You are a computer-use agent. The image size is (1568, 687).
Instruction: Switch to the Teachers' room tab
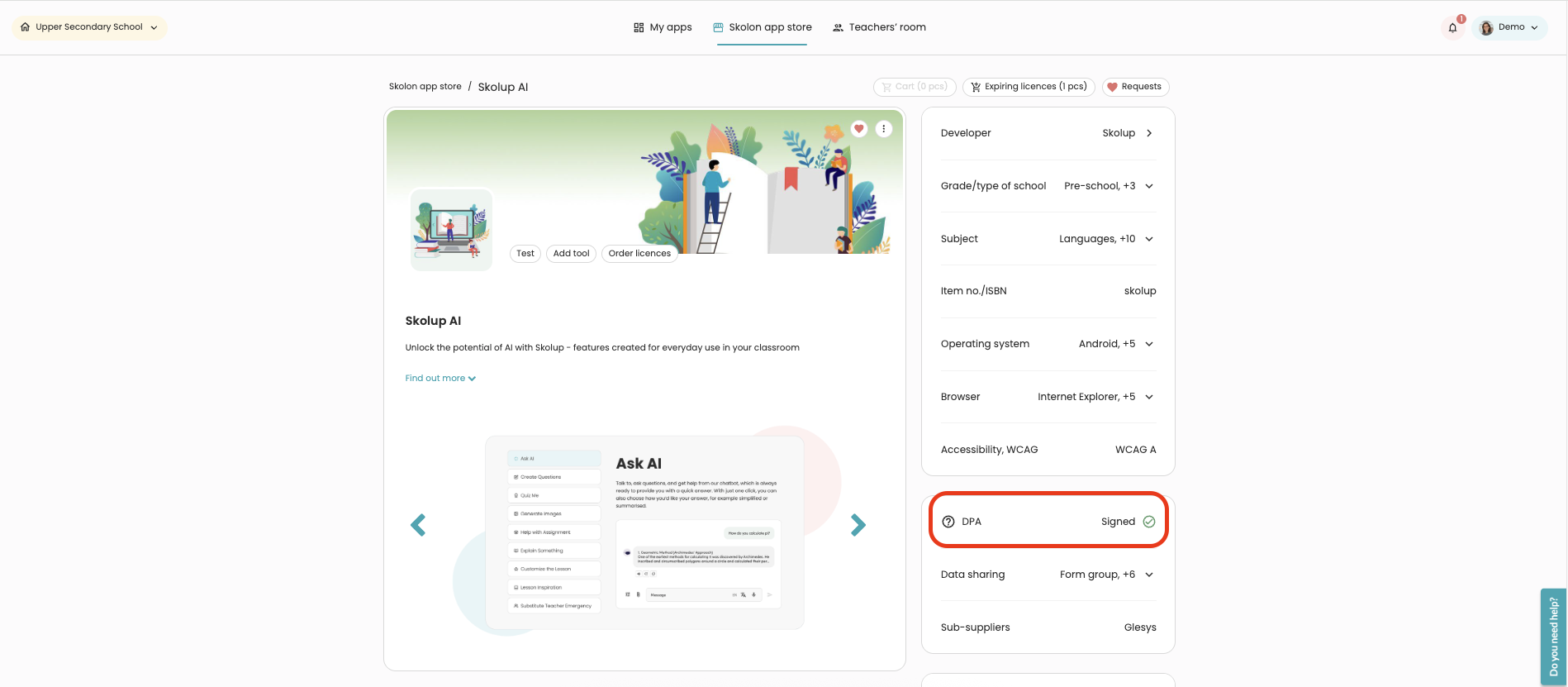coord(879,27)
